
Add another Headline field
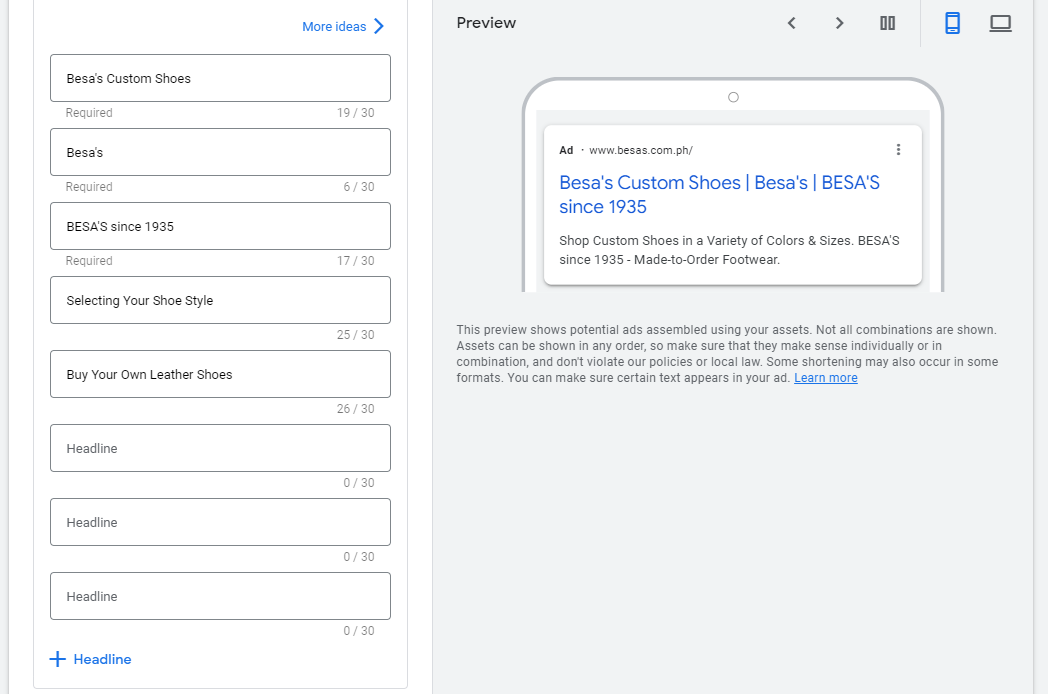(90, 659)
